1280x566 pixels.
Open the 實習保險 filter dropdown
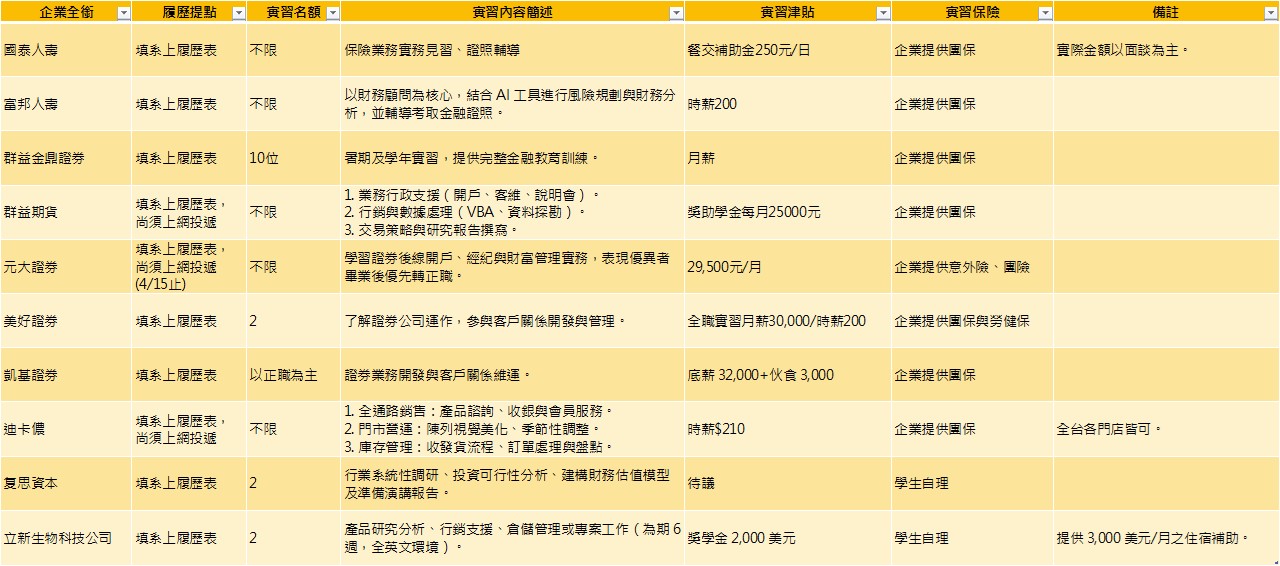(1045, 13)
